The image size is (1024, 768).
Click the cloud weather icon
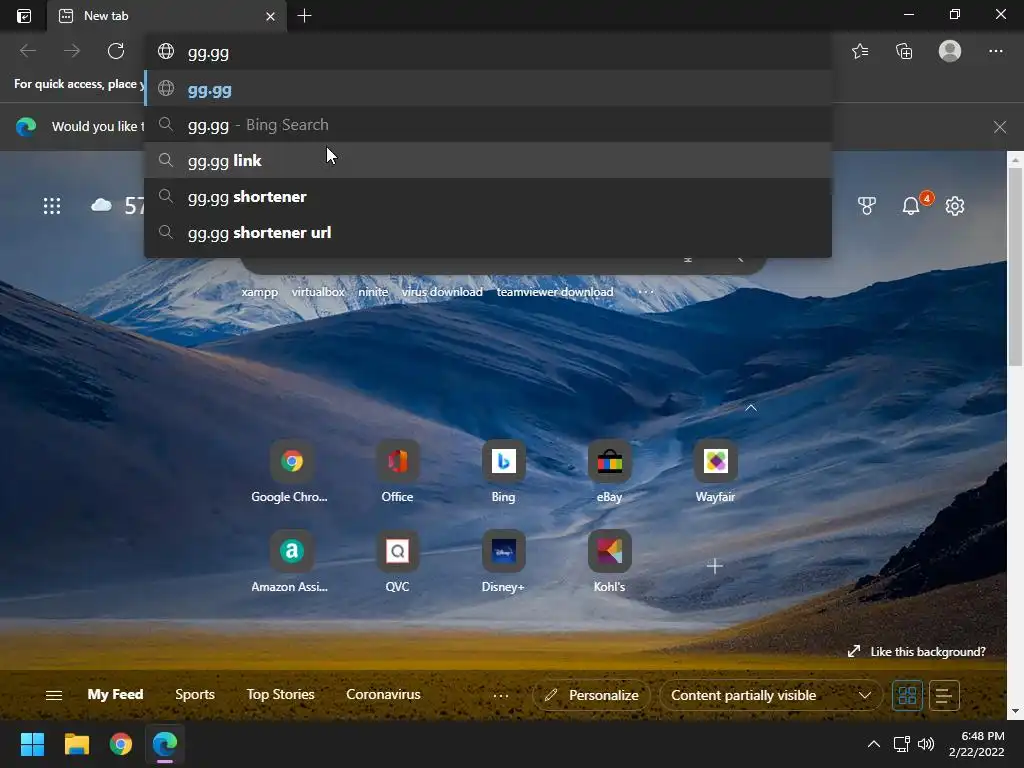[101, 206]
